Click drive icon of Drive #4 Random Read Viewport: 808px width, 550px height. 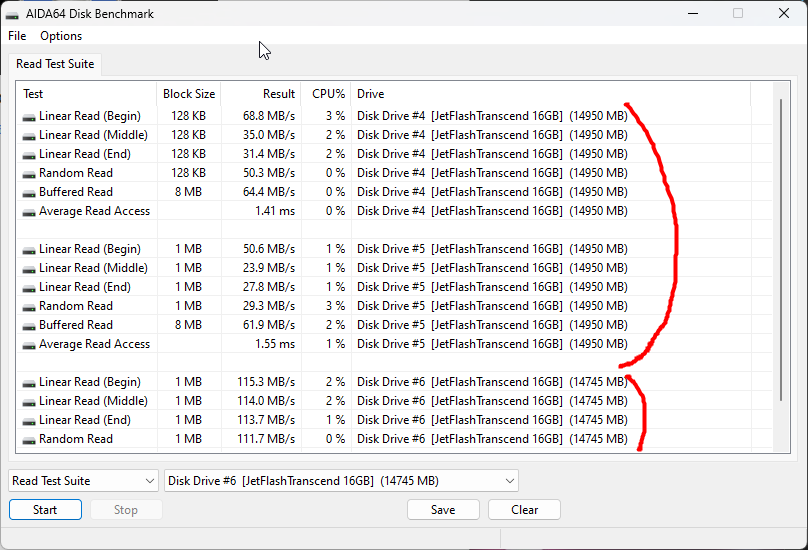(29, 174)
